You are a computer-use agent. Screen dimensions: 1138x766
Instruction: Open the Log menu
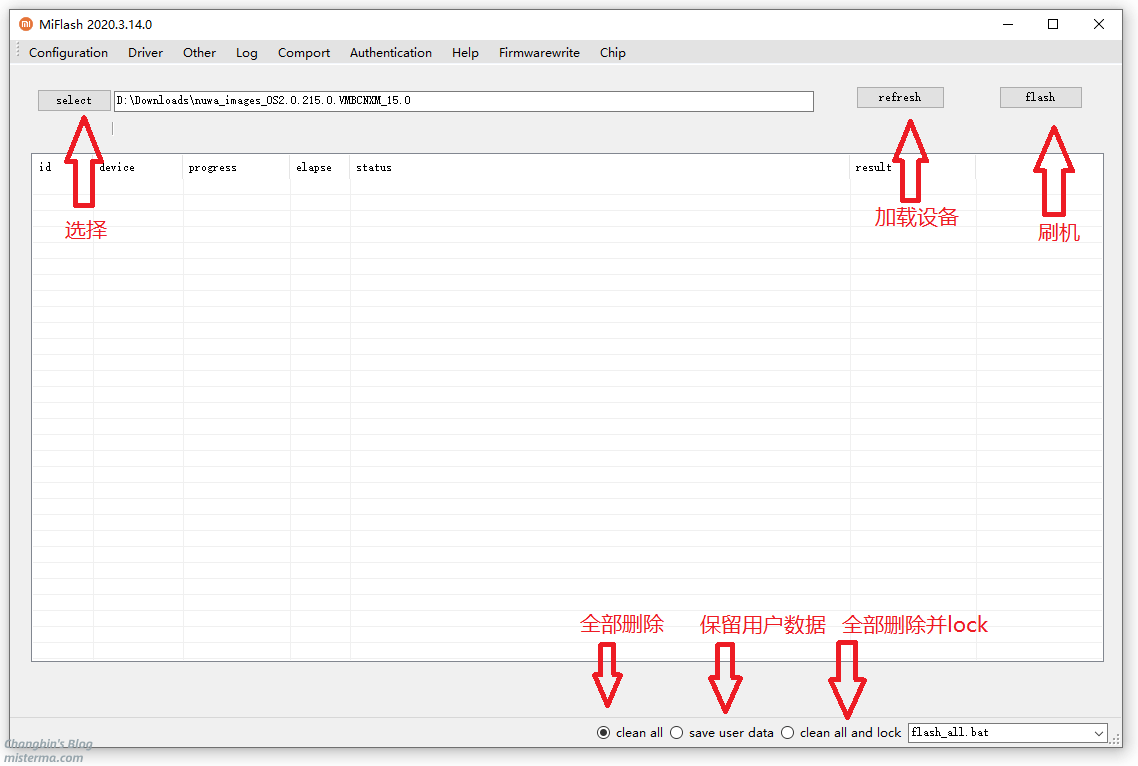[x=246, y=53]
